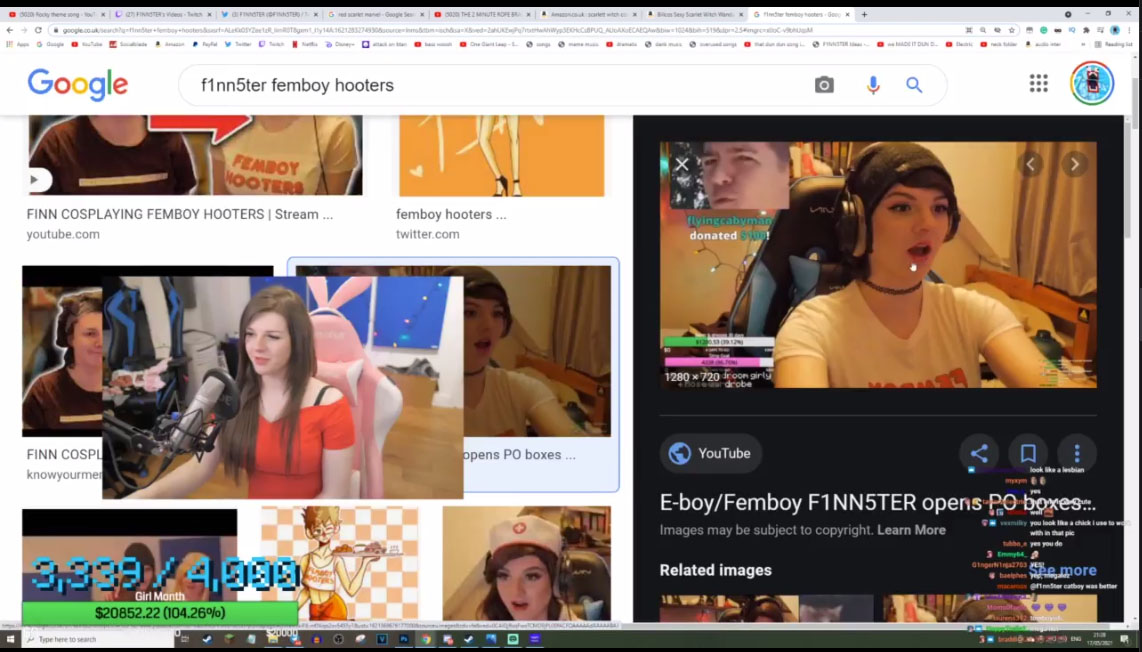
Task: Click the browser back arrow
Action: click(x=9, y=30)
